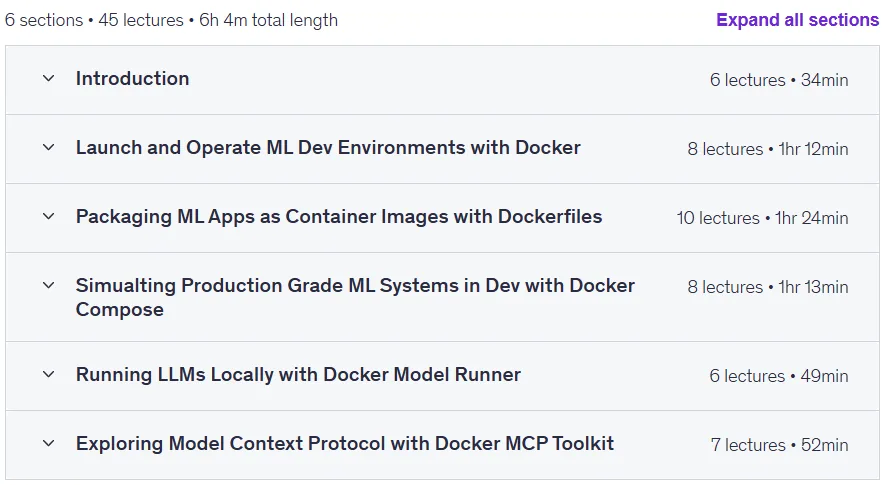The width and height of the screenshot is (884, 485).
Task: Select the Introduction section title
Action: [132, 78]
